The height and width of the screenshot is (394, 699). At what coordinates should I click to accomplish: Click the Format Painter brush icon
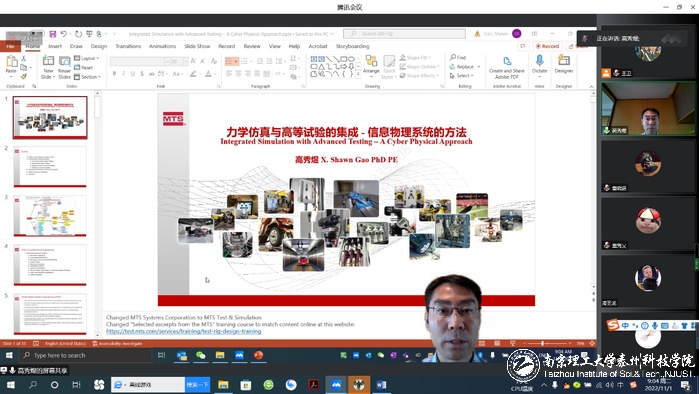click(24, 76)
